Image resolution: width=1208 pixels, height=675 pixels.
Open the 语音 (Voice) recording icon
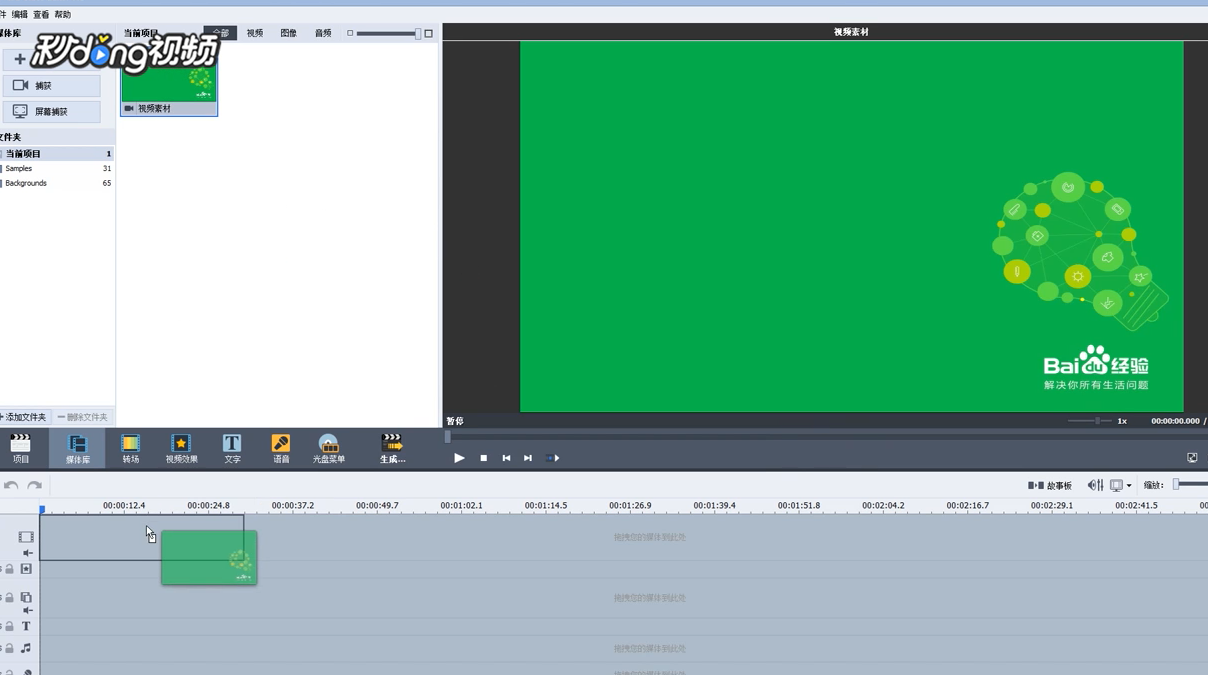click(x=281, y=448)
